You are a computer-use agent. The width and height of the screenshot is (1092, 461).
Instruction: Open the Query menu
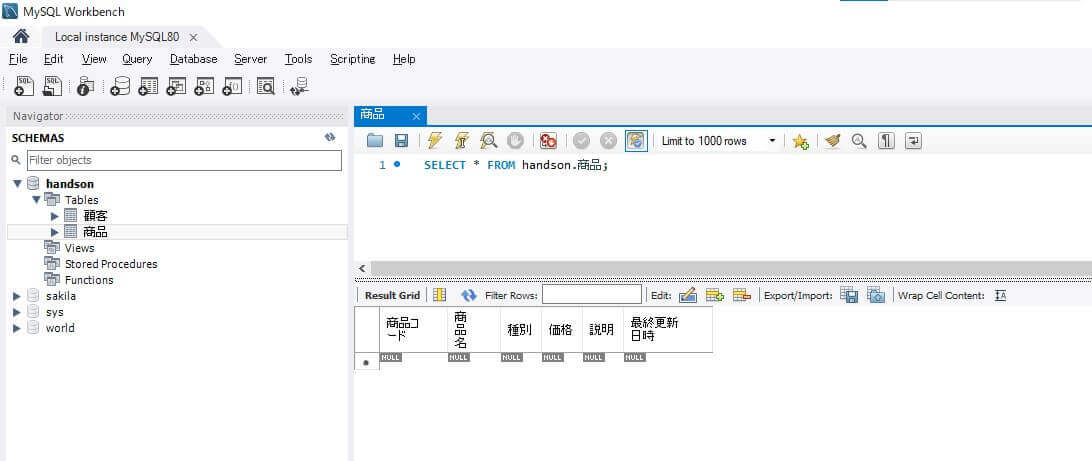pos(137,59)
